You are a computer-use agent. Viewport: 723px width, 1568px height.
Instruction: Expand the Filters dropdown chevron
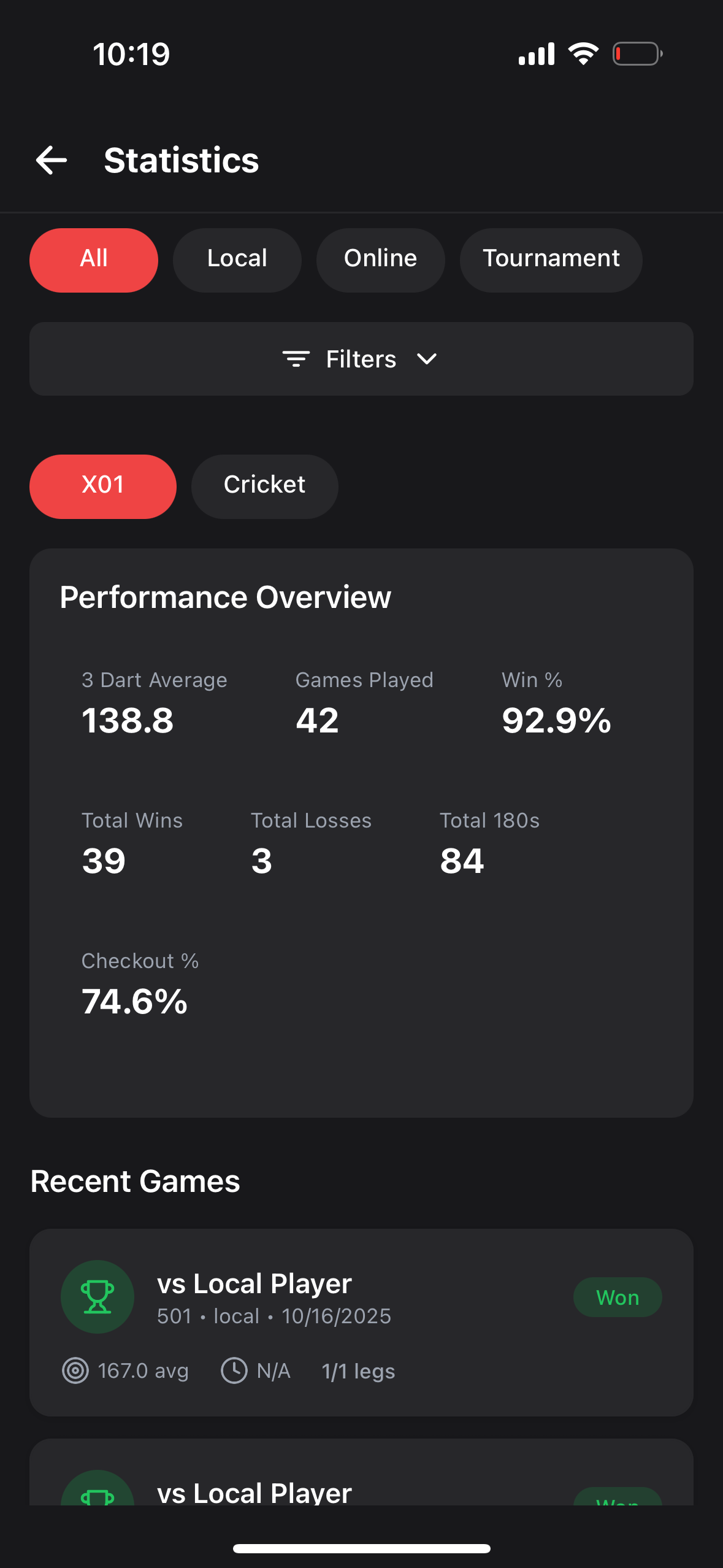tap(427, 359)
